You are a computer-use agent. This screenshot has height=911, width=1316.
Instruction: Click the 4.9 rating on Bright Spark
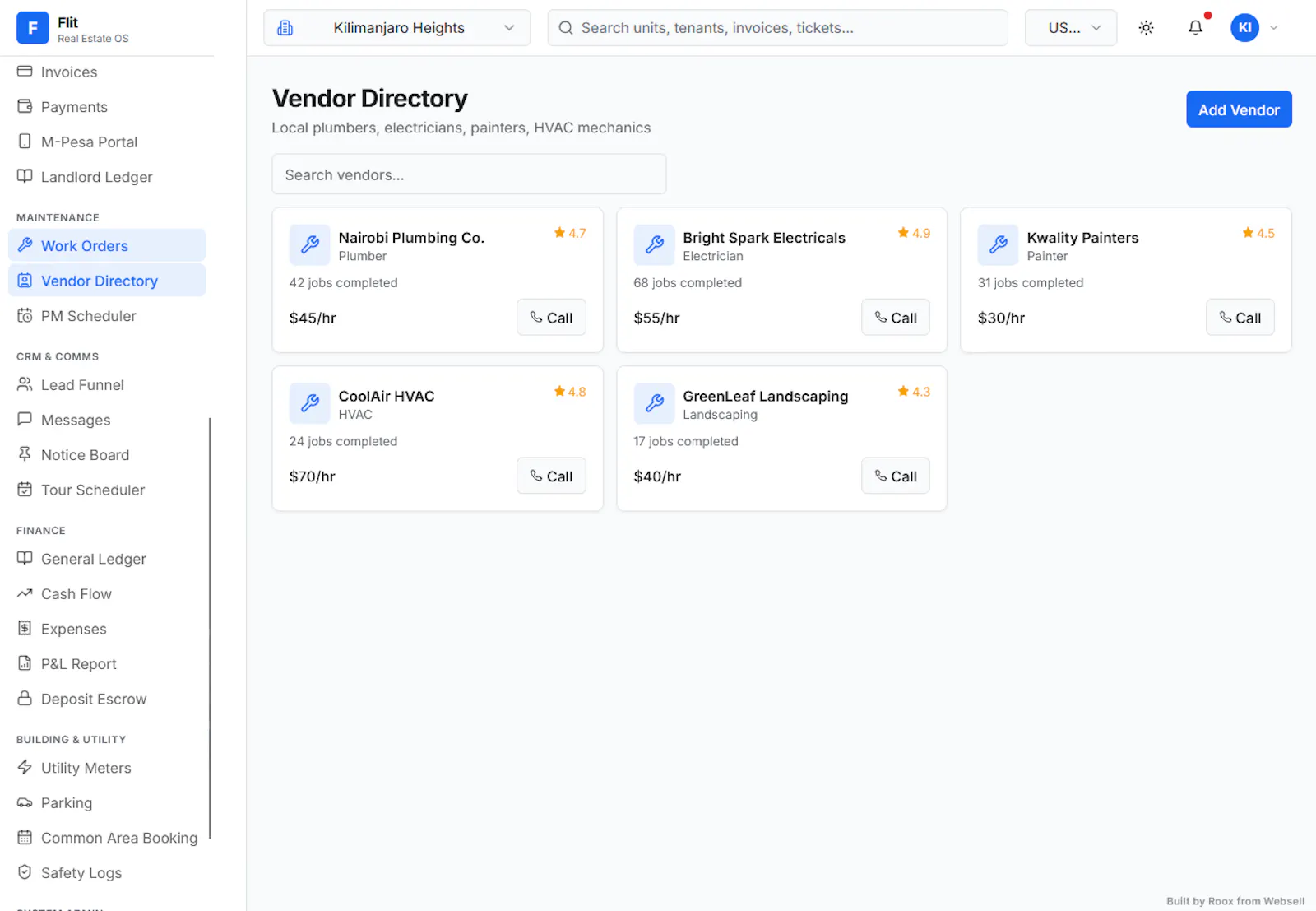914,233
